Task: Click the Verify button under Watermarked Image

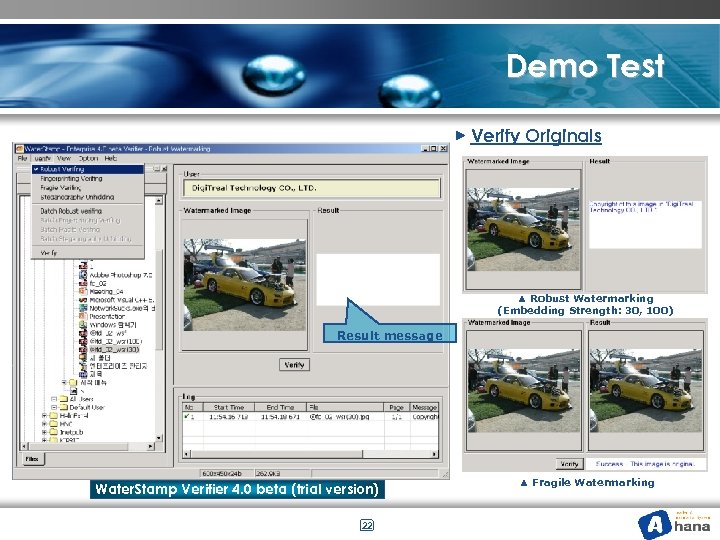Action: tap(294, 365)
